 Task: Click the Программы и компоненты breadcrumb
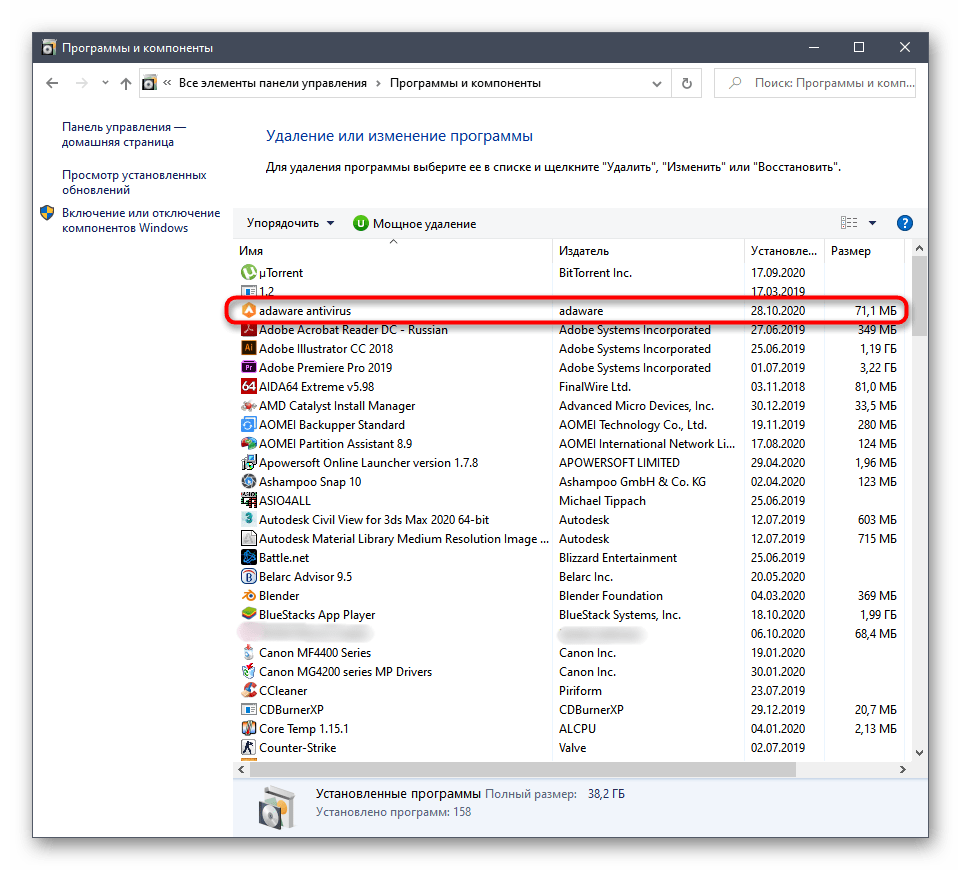(465, 83)
